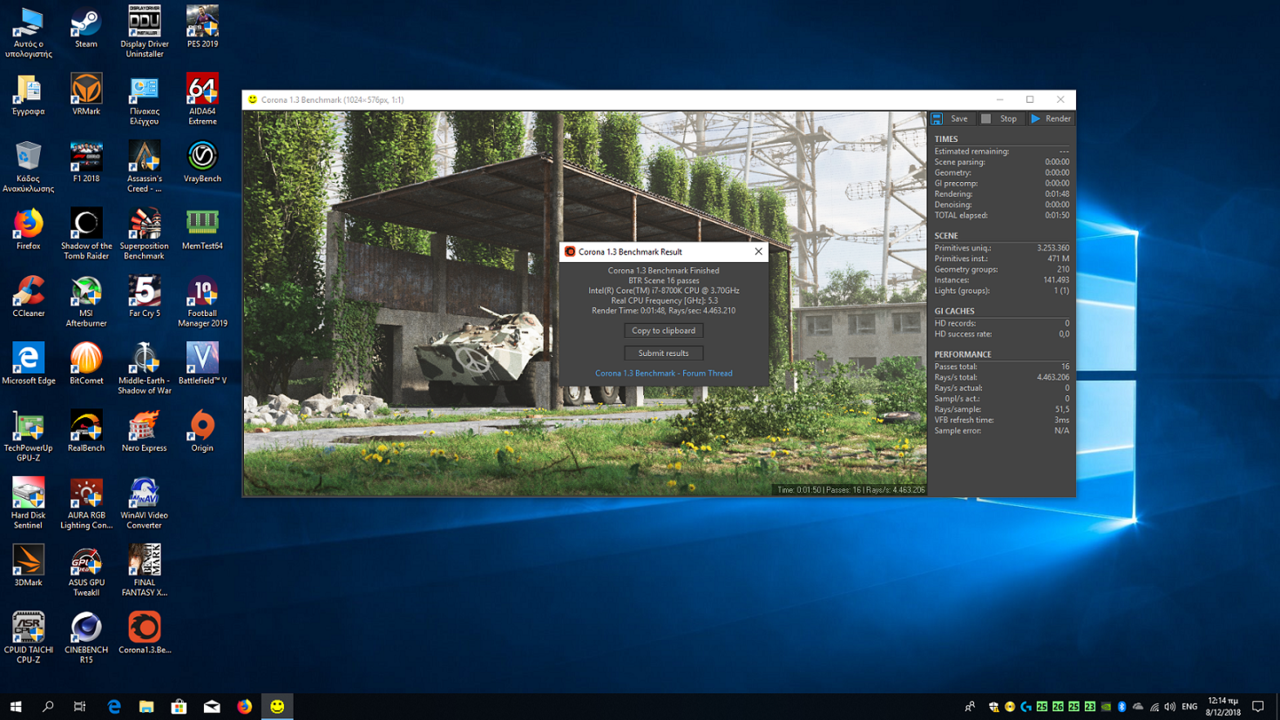Open taskbar search magnifier
This screenshot has width=1280, height=720.
point(48,706)
